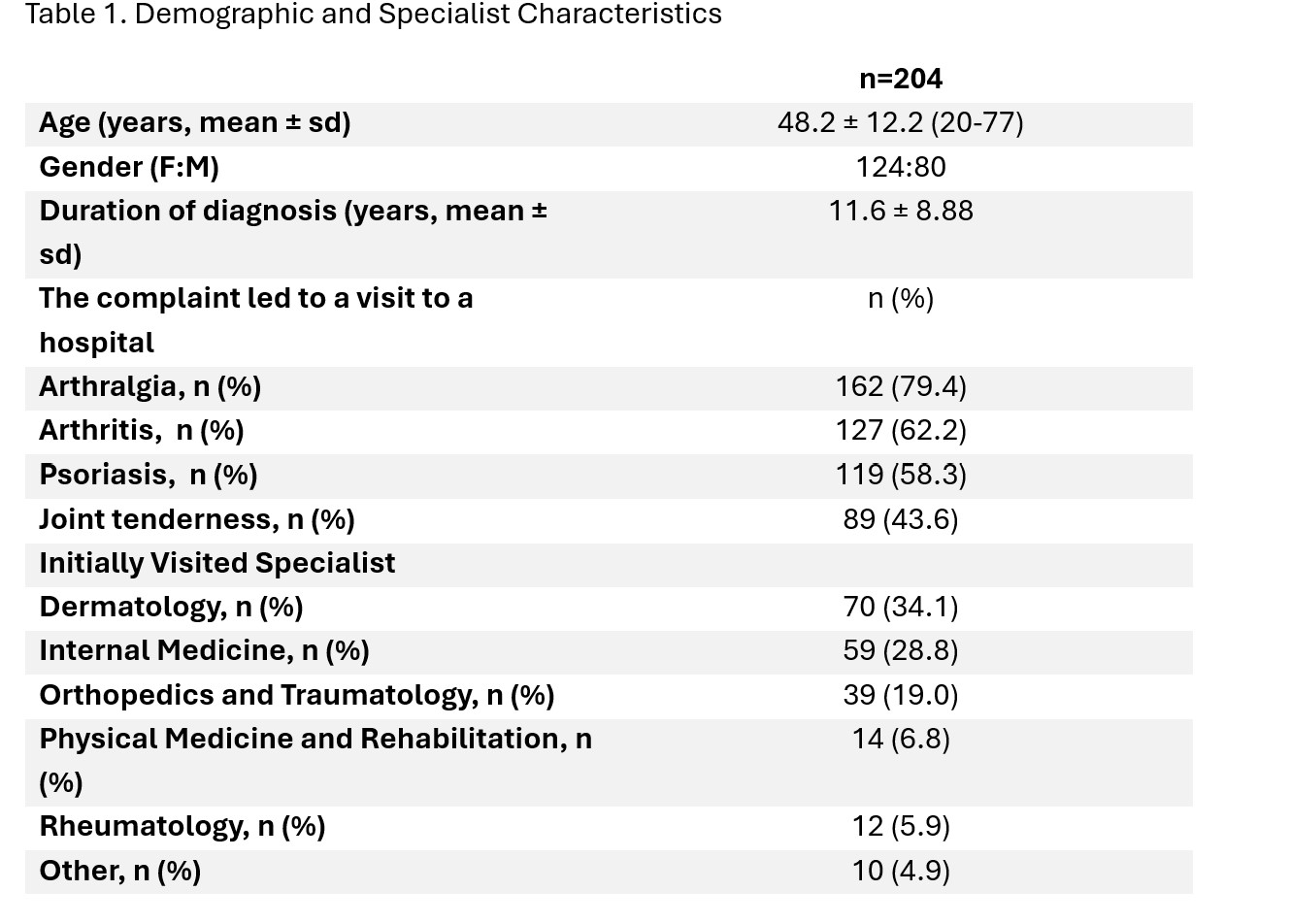This screenshot has height=924, width=1291.
Task: Select the 'Gender (F:M)' row label
Action: click(129, 167)
